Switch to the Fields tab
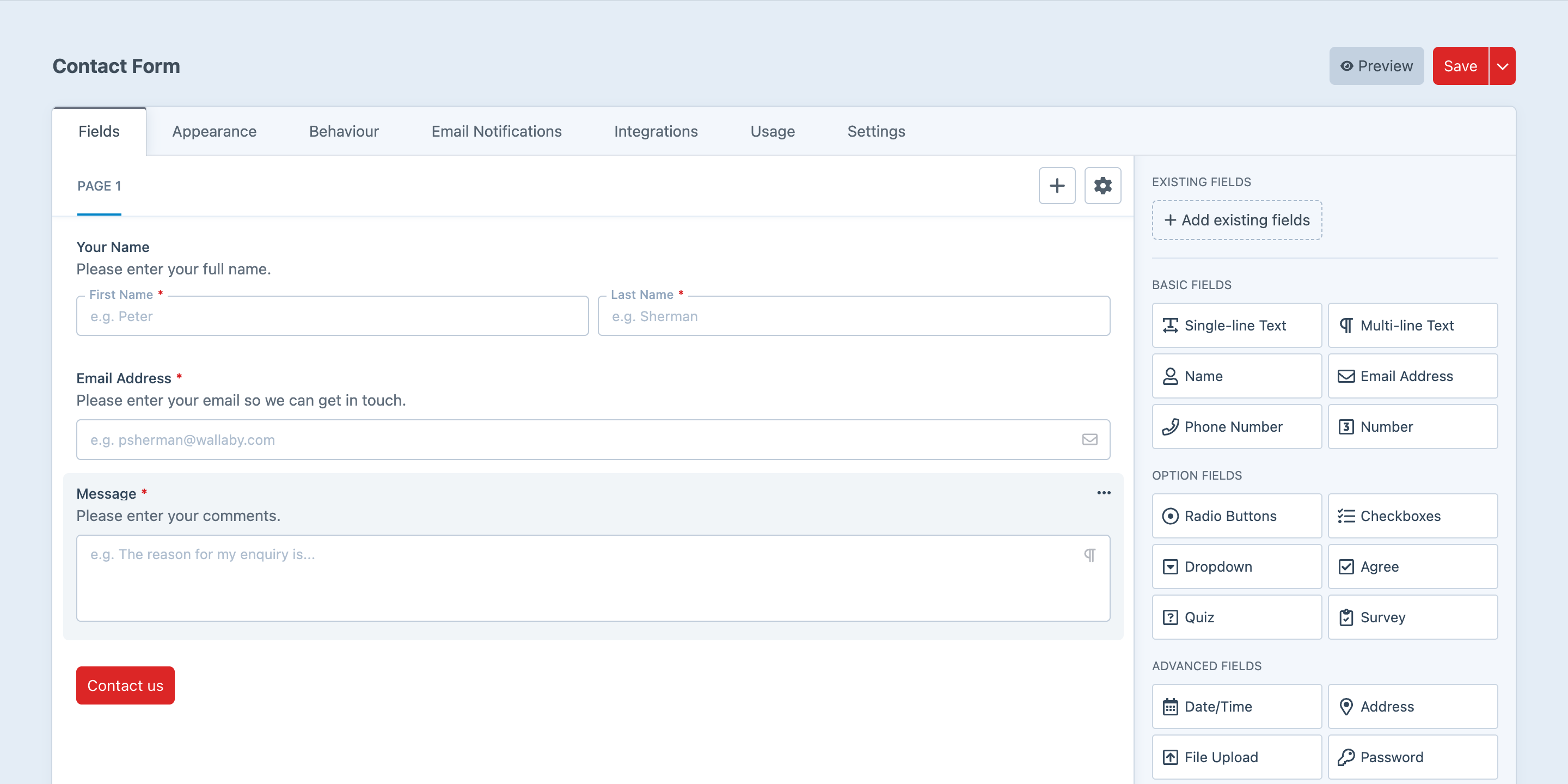The height and width of the screenshot is (784, 1568). [99, 131]
